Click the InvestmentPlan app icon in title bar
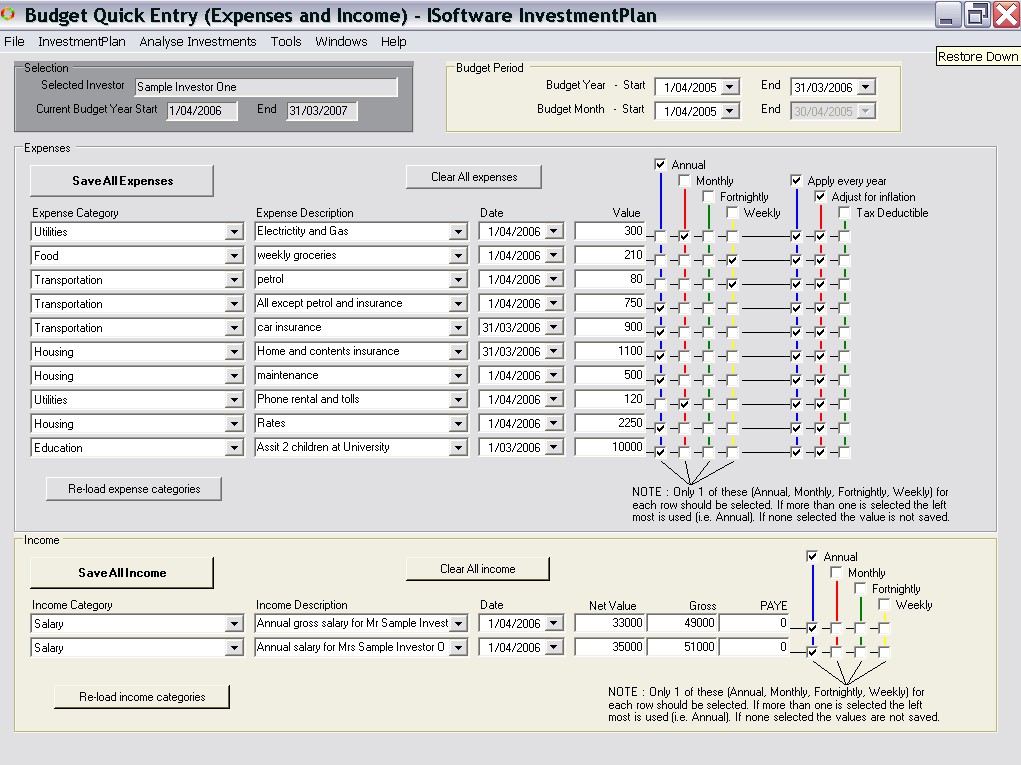 pyautogui.click(x=8, y=14)
